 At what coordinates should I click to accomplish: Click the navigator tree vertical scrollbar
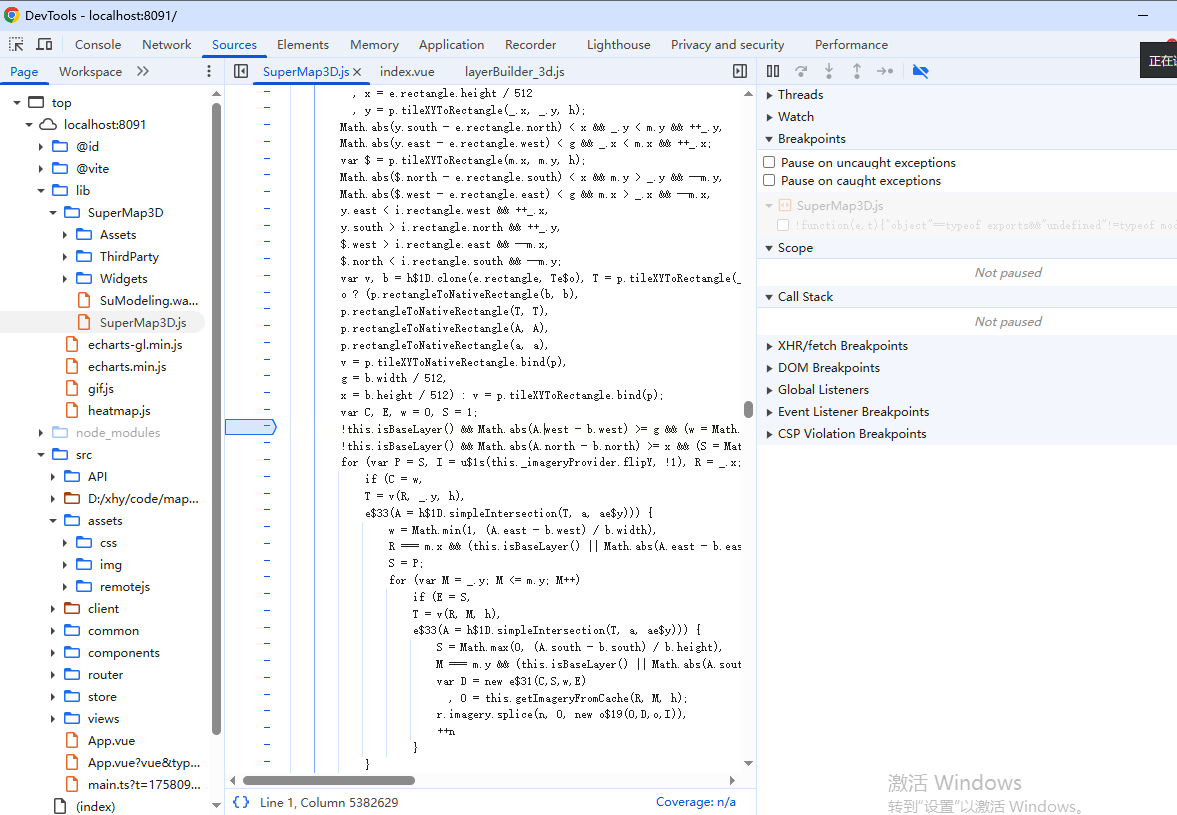click(x=216, y=418)
